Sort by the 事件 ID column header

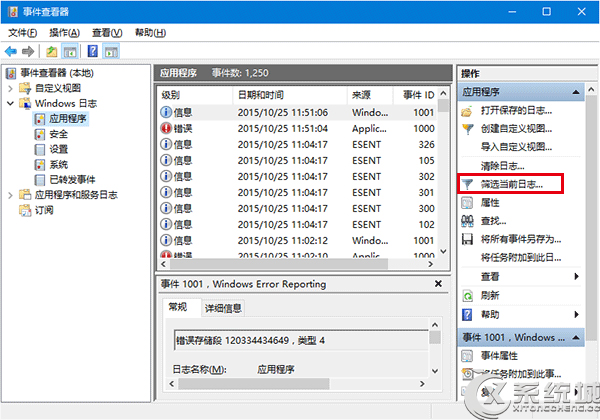click(x=415, y=95)
